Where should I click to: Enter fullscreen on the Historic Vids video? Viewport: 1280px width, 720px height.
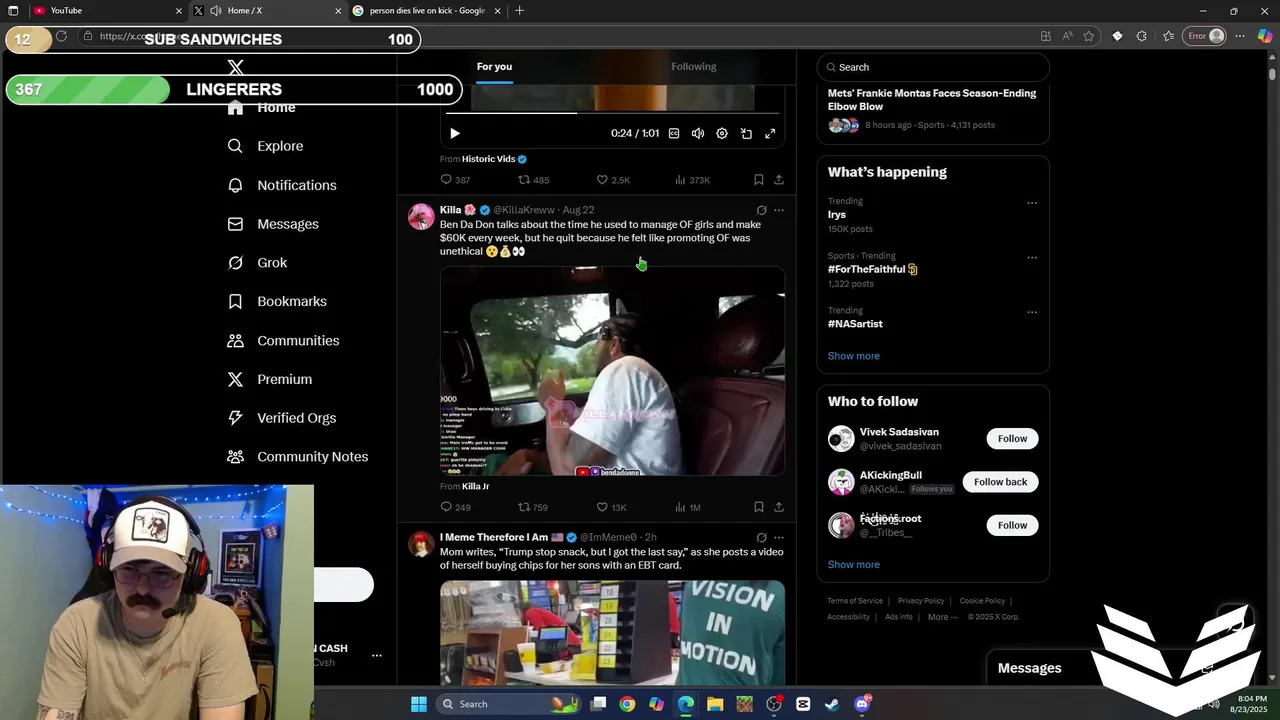pyautogui.click(x=770, y=133)
